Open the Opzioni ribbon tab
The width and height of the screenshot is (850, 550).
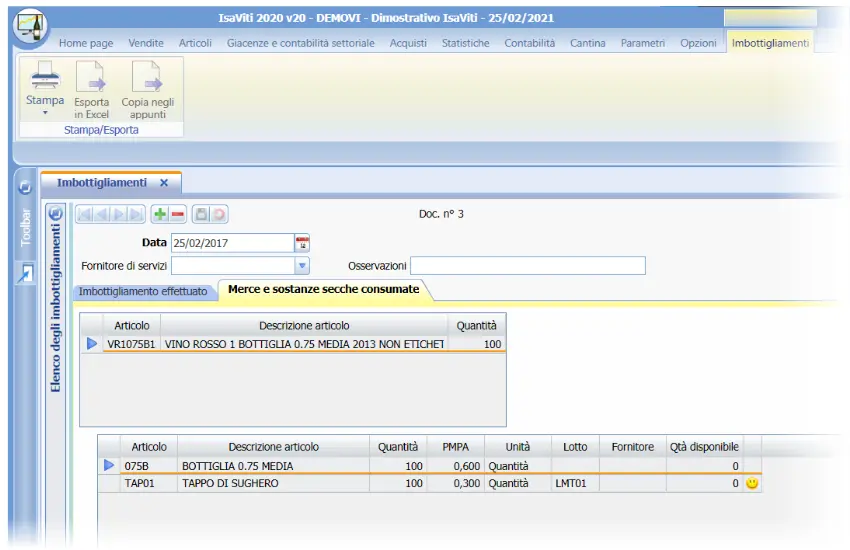coord(698,43)
